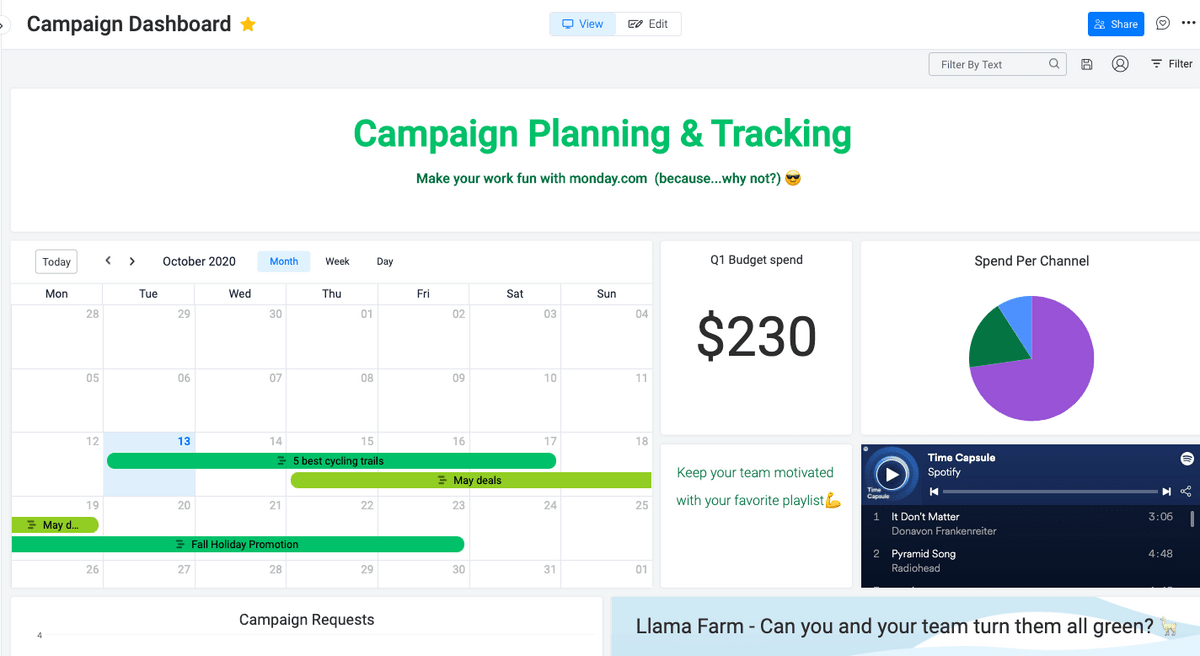Advance to next month with right chevron
The height and width of the screenshot is (656, 1200).
132,261
